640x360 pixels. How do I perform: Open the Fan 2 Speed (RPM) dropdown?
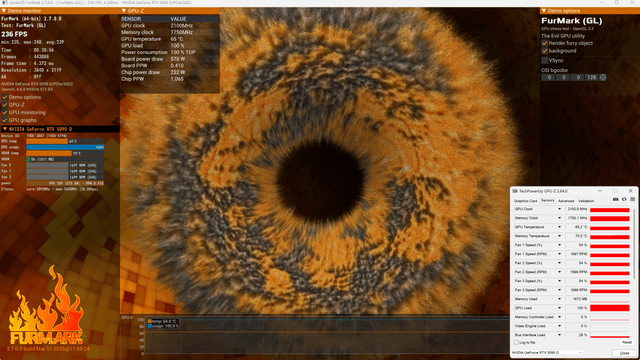pos(559,272)
